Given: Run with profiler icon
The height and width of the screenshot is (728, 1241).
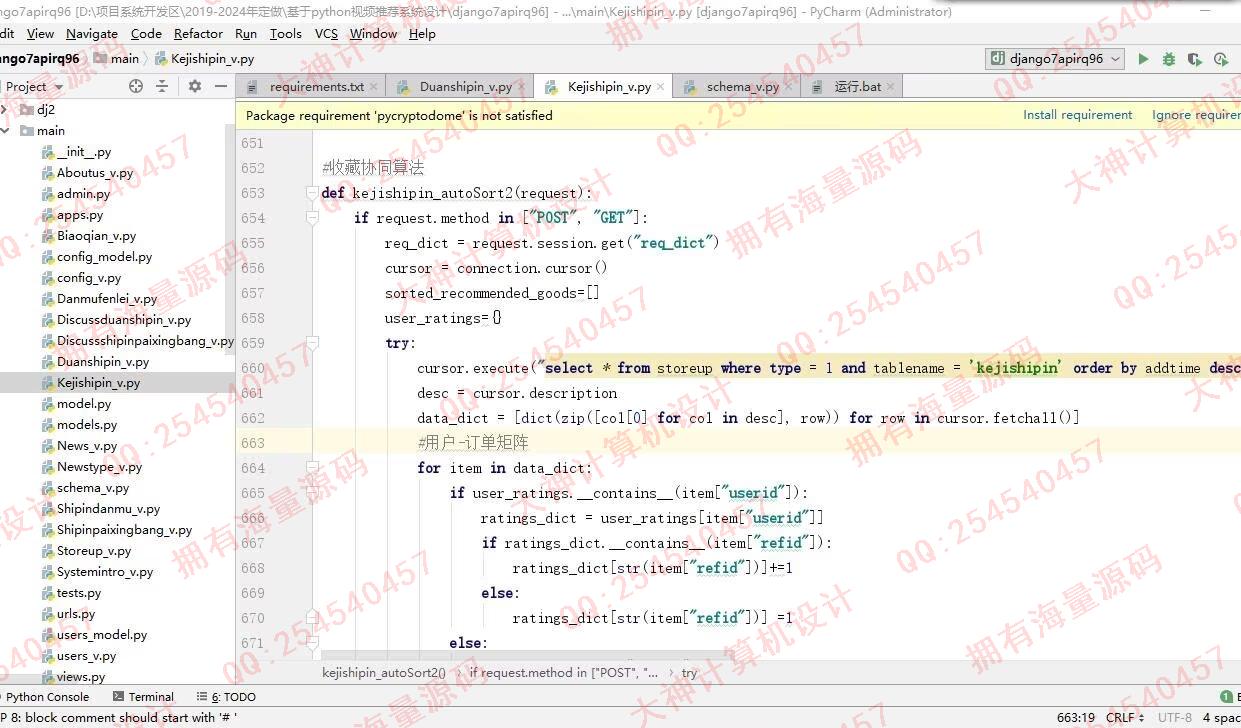Looking at the screenshot, I should pos(1221,59).
